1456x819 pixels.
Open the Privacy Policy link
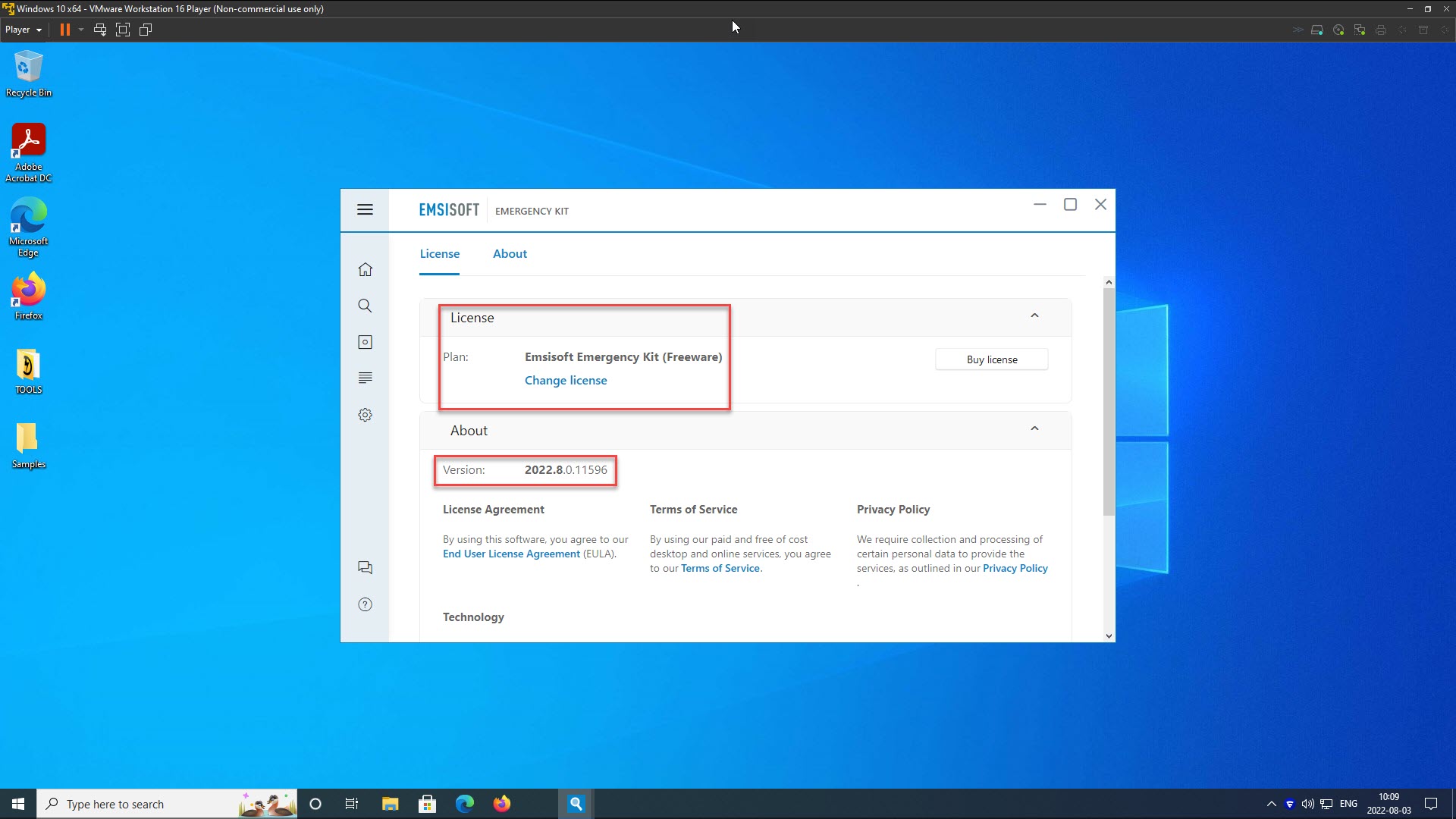coord(1015,569)
